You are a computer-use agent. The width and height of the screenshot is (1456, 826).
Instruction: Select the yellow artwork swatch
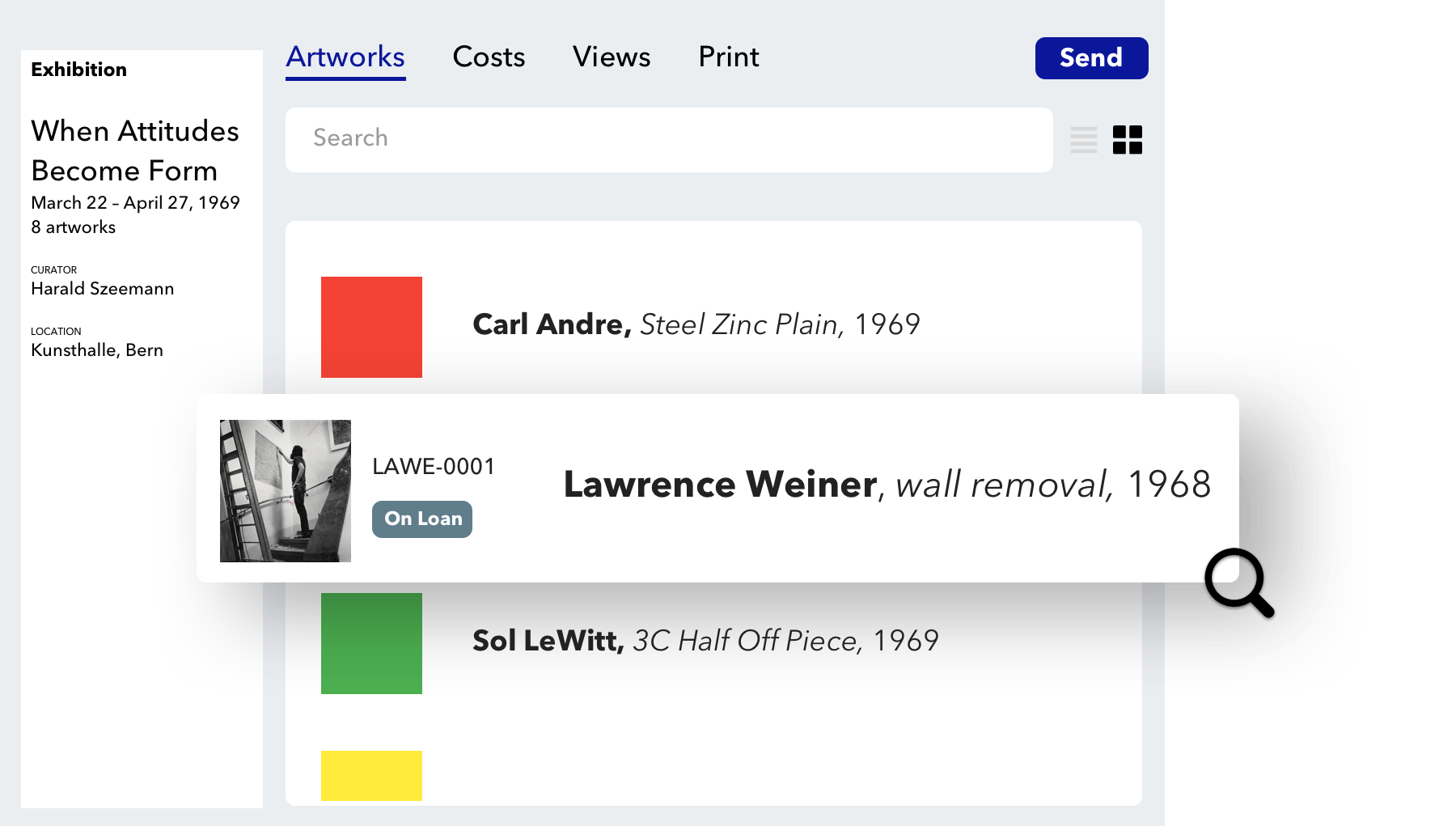[371, 776]
